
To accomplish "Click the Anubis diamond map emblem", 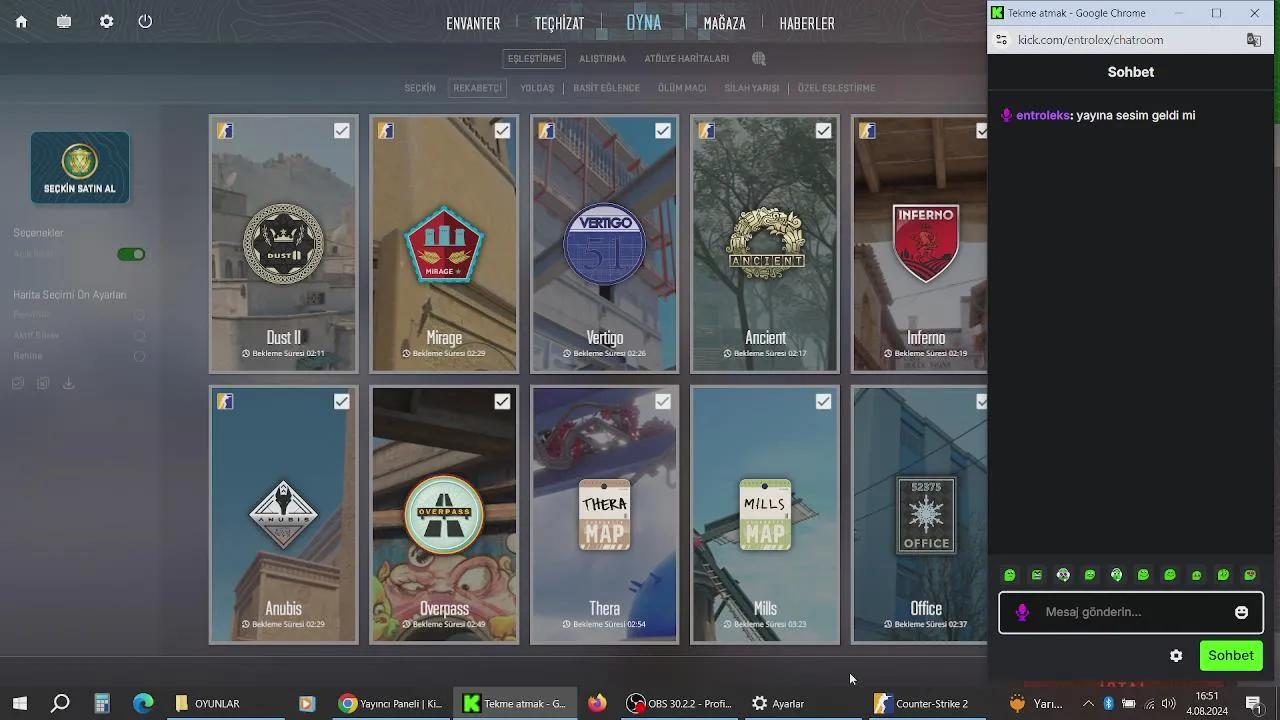I will point(283,515).
